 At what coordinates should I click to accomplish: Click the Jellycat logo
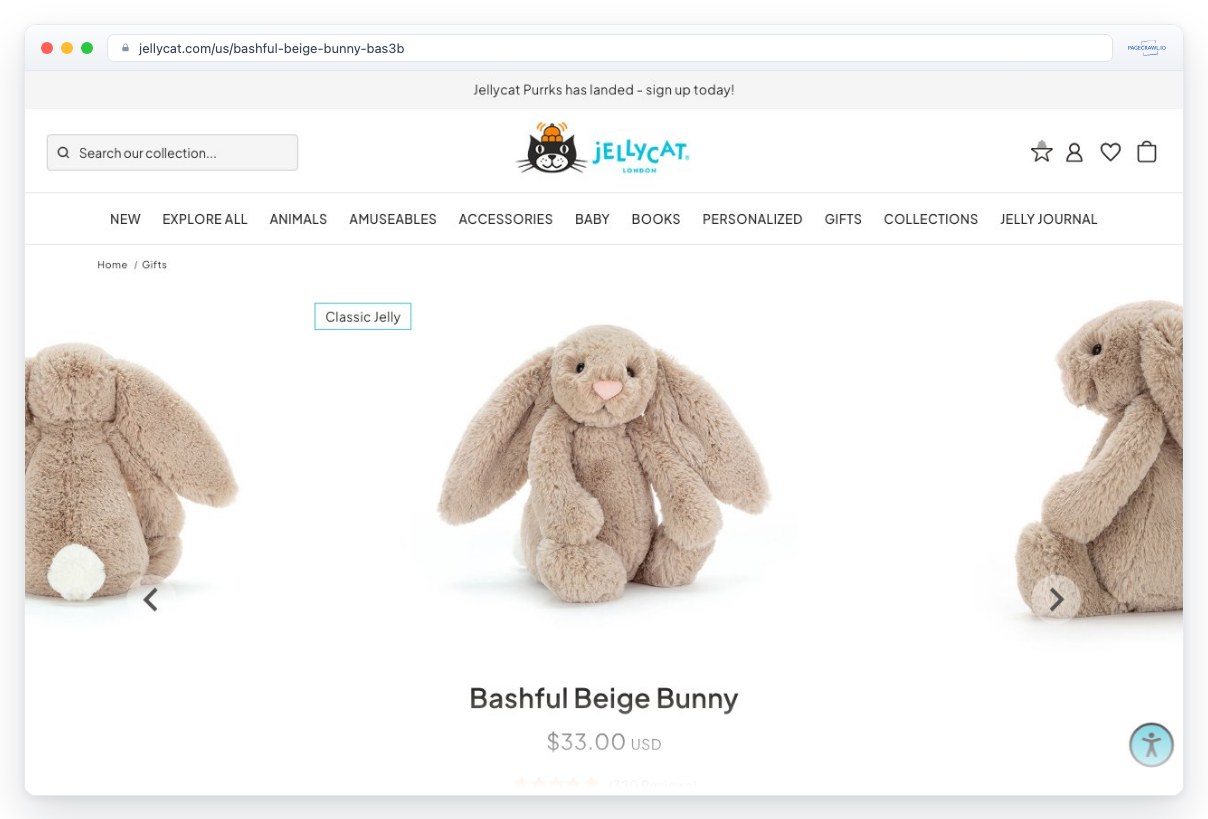click(x=603, y=148)
